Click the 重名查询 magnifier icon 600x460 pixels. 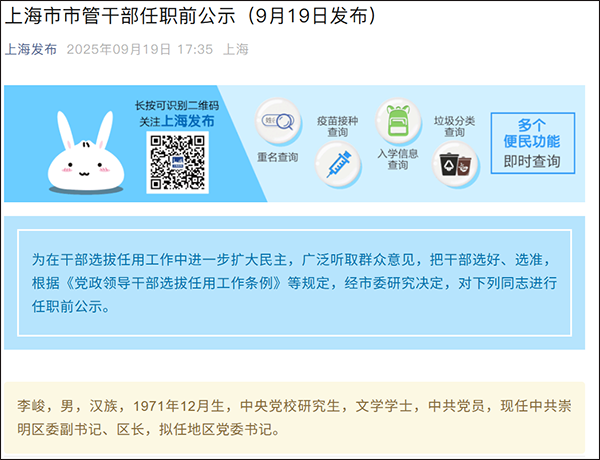pos(277,121)
